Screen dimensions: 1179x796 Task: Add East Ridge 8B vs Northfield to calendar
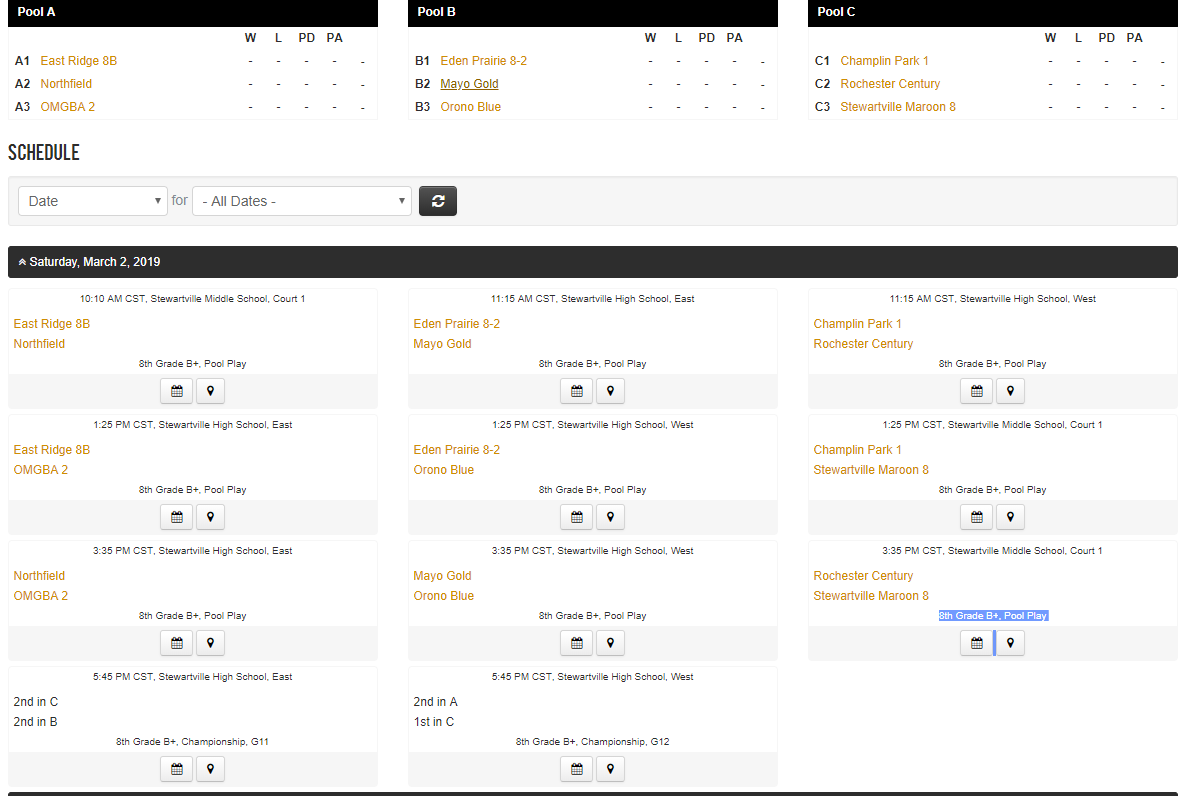pos(177,391)
